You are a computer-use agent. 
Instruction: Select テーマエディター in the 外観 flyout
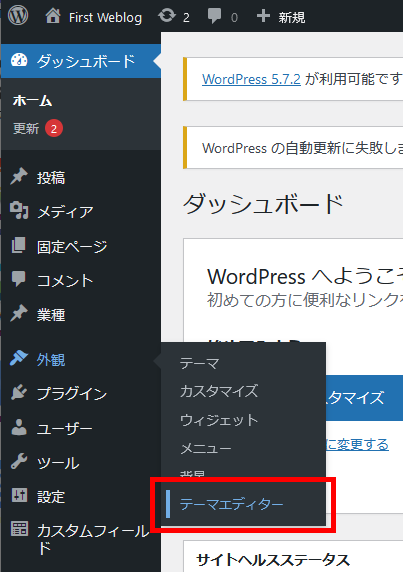pos(232,504)
